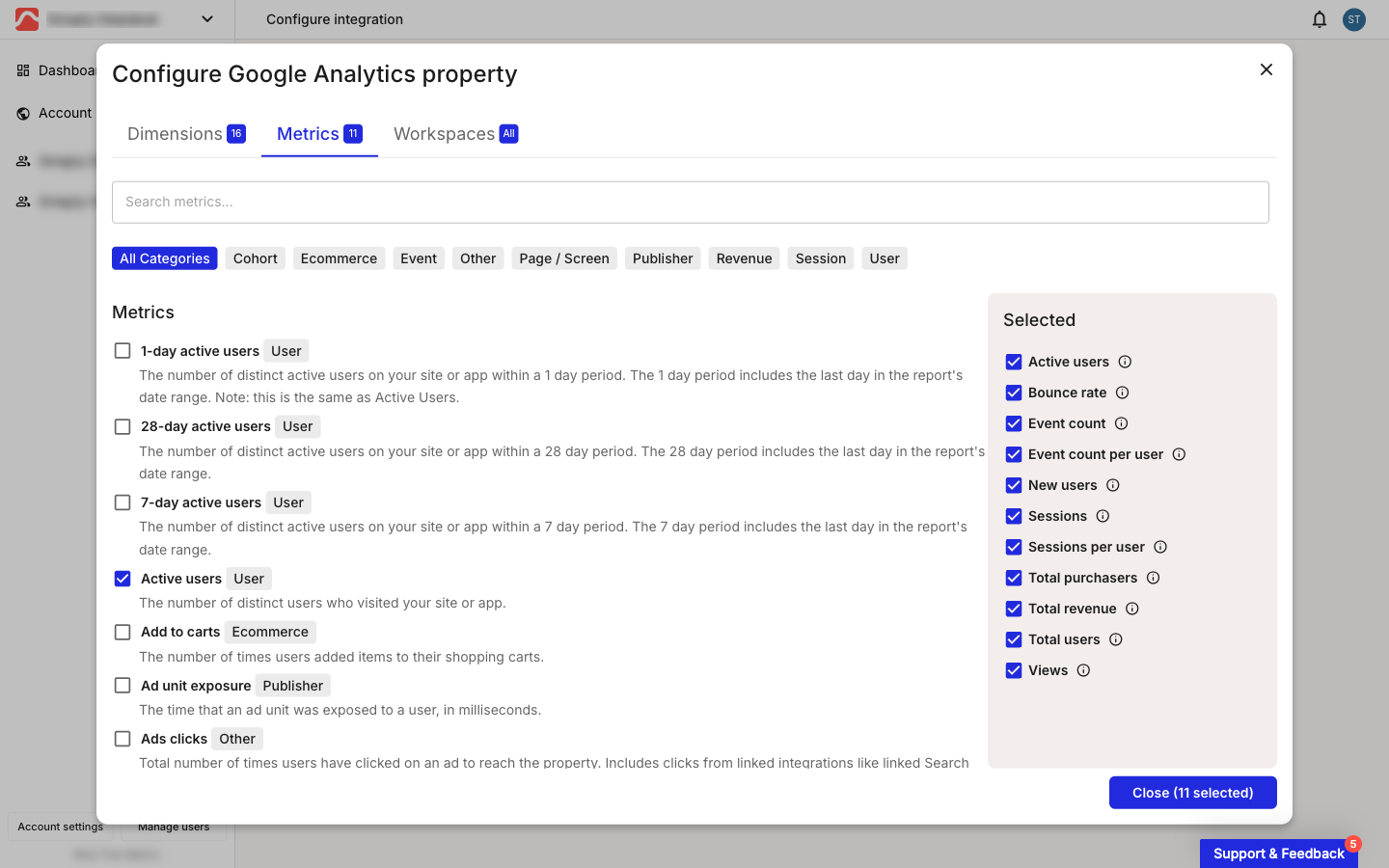Click the Publisher tag on Ad unit exposure
The image size is (1389, 868).
click(x=293, y=686)
